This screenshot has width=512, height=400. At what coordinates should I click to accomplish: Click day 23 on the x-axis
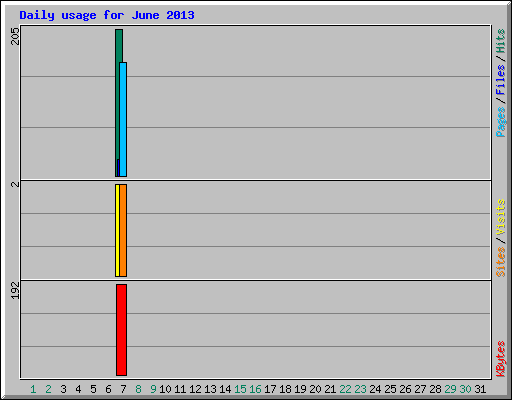pyautogui.click(x=360, y=389)
